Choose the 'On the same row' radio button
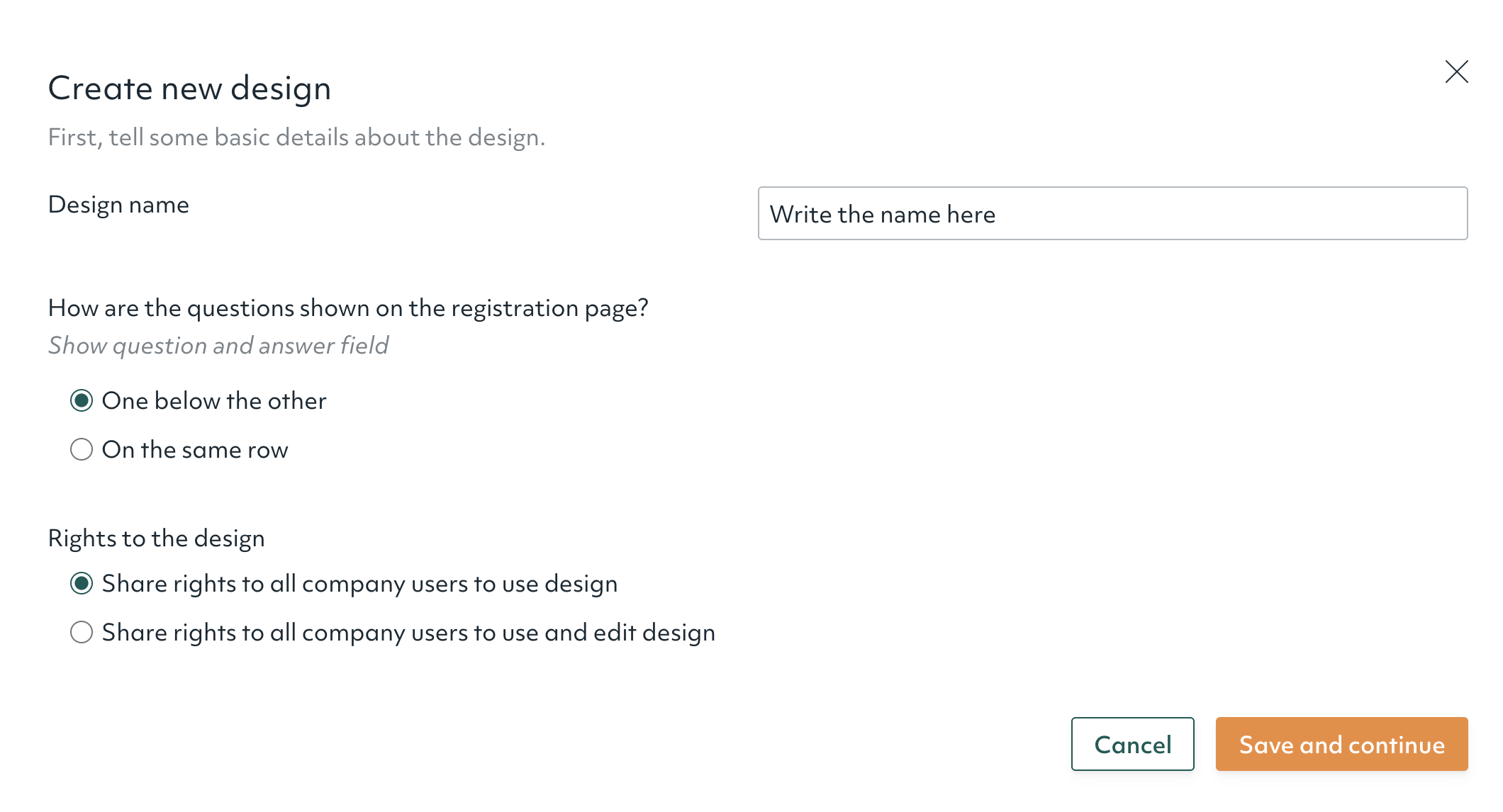1503x812 pixels. (82, 449)
